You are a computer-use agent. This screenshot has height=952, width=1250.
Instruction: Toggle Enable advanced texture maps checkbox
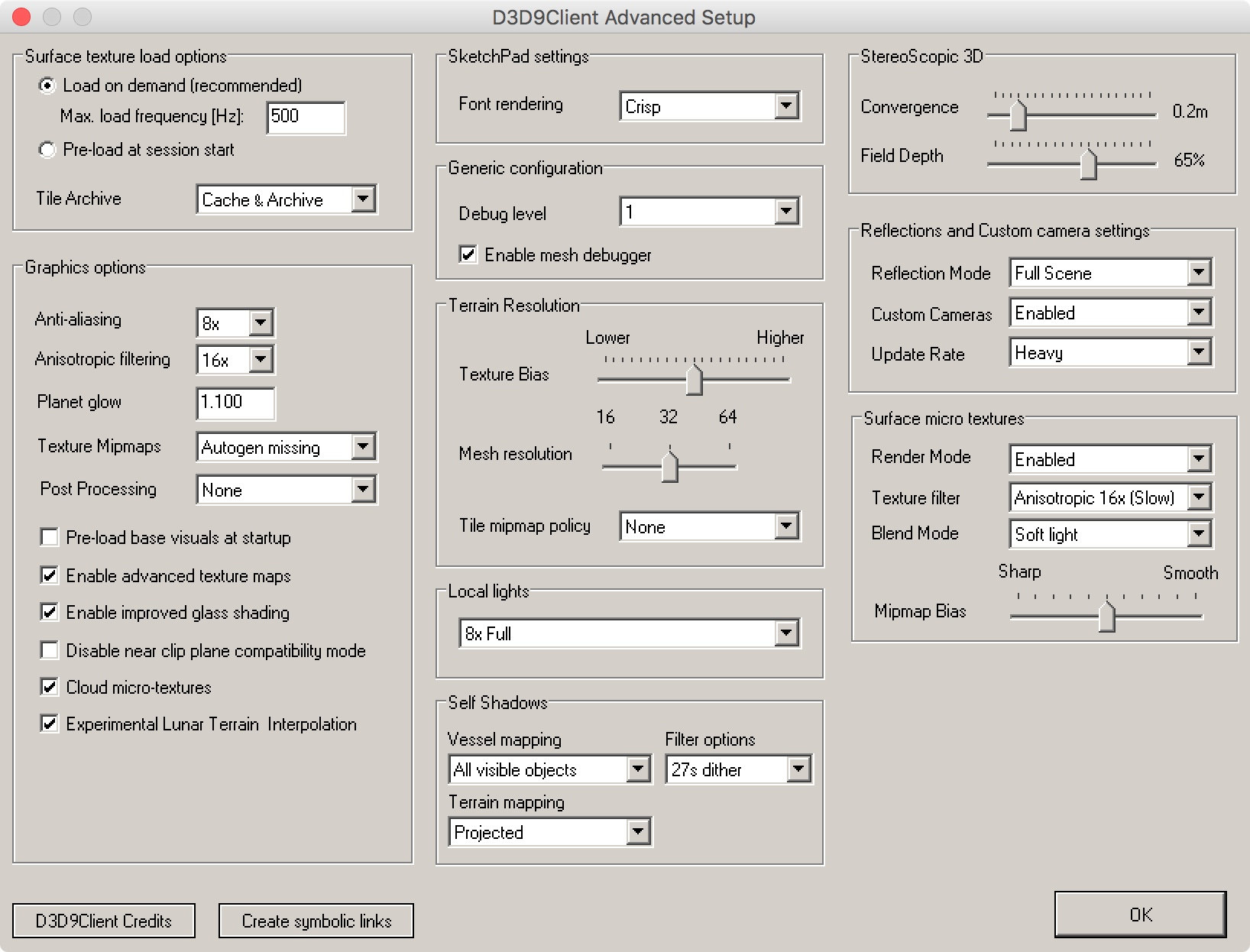[x=49, y=575]
